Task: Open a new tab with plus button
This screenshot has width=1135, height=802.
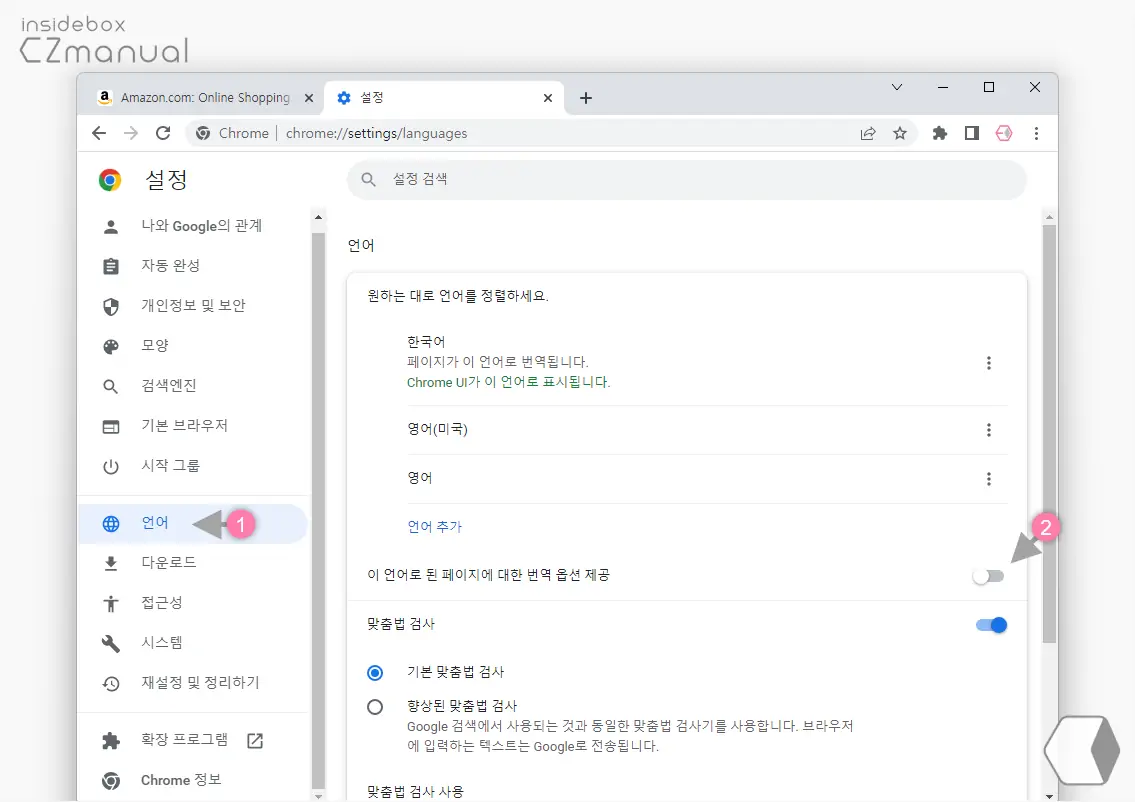Action: tap(586, 98)
